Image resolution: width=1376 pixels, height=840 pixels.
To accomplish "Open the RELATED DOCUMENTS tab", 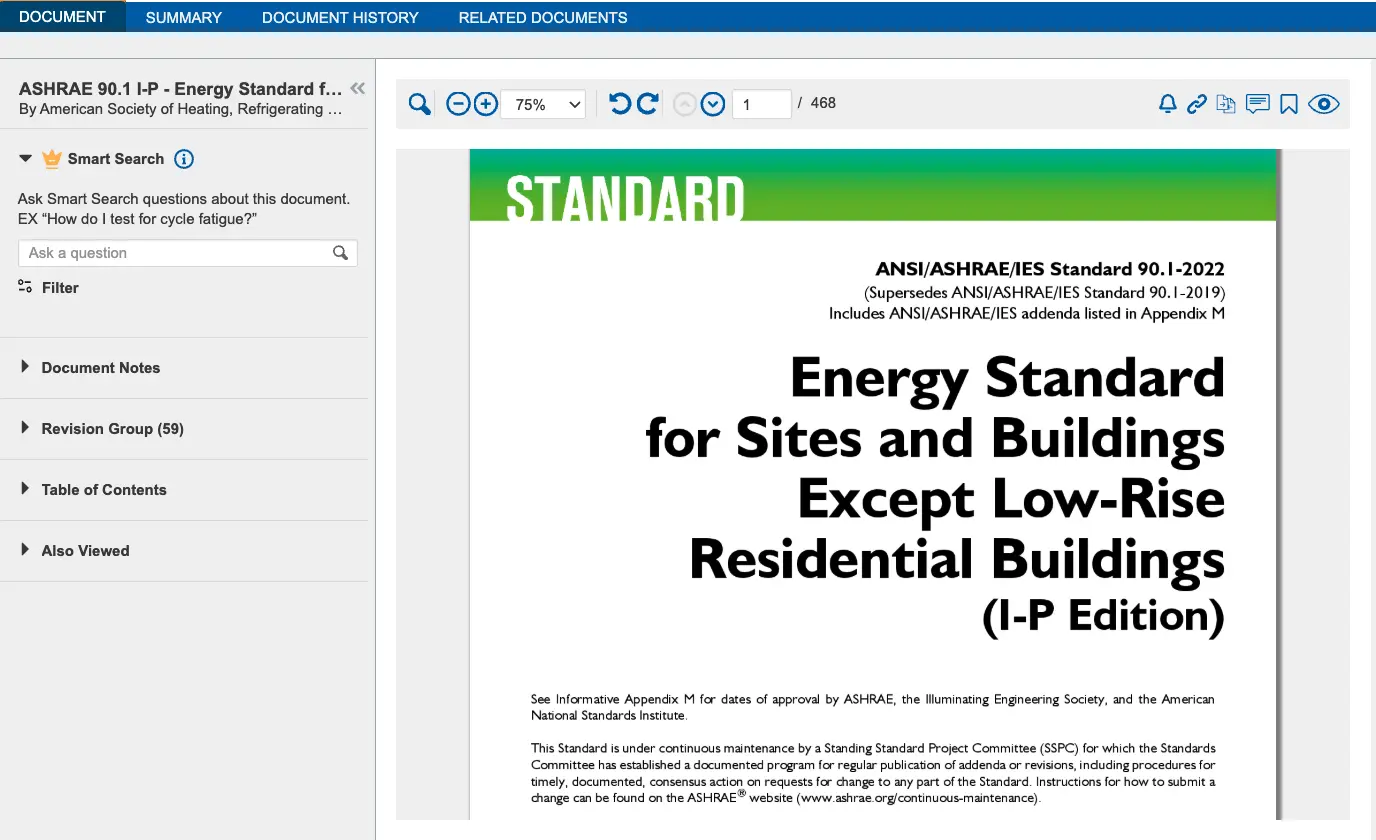I will pyautogui.click(x=543, y=17).
